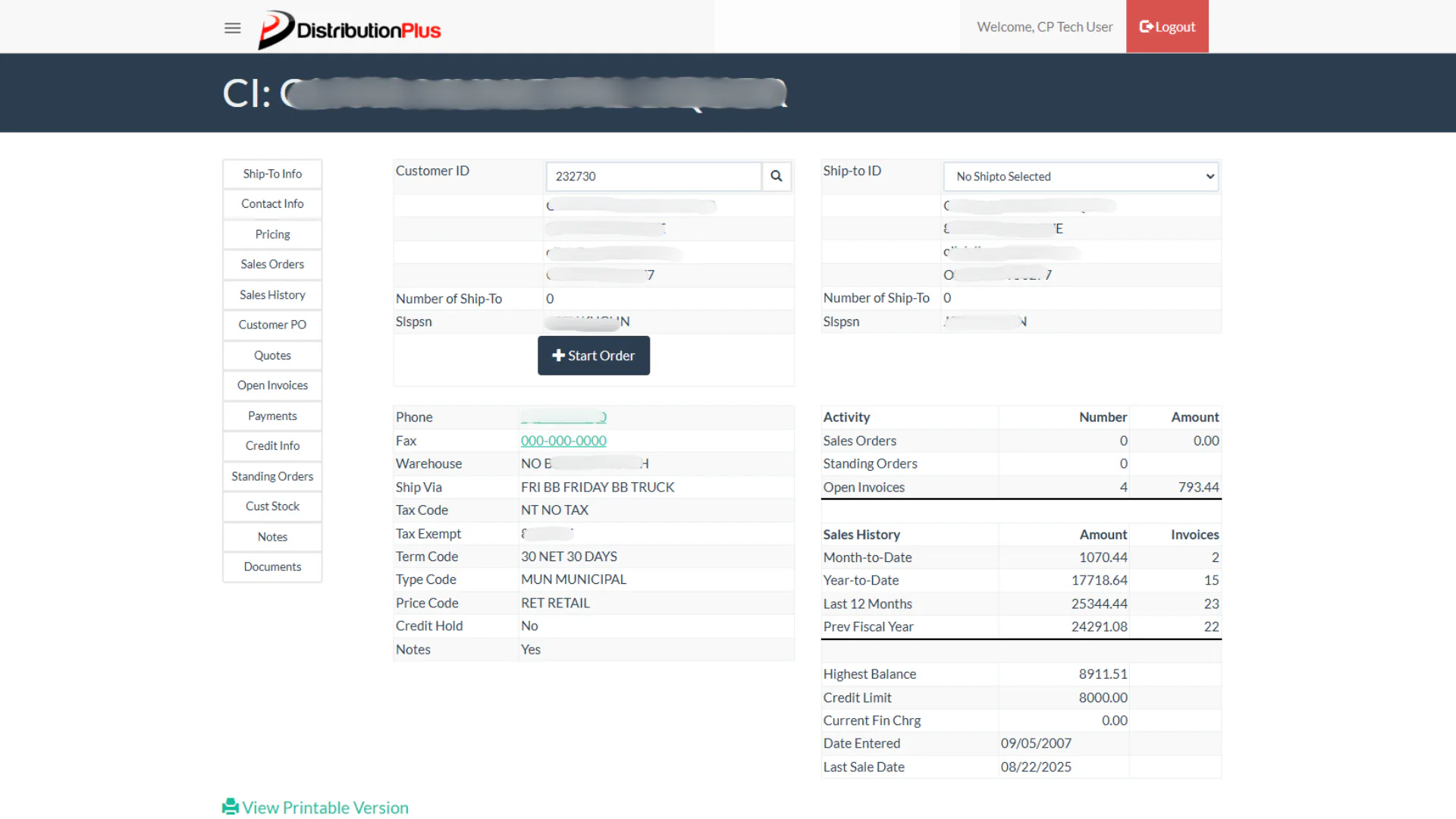This screenshot has width=1456, height=819.
Task: Select Prev Fiscal Year amount 24291.08
Action: coord(1099,626)
